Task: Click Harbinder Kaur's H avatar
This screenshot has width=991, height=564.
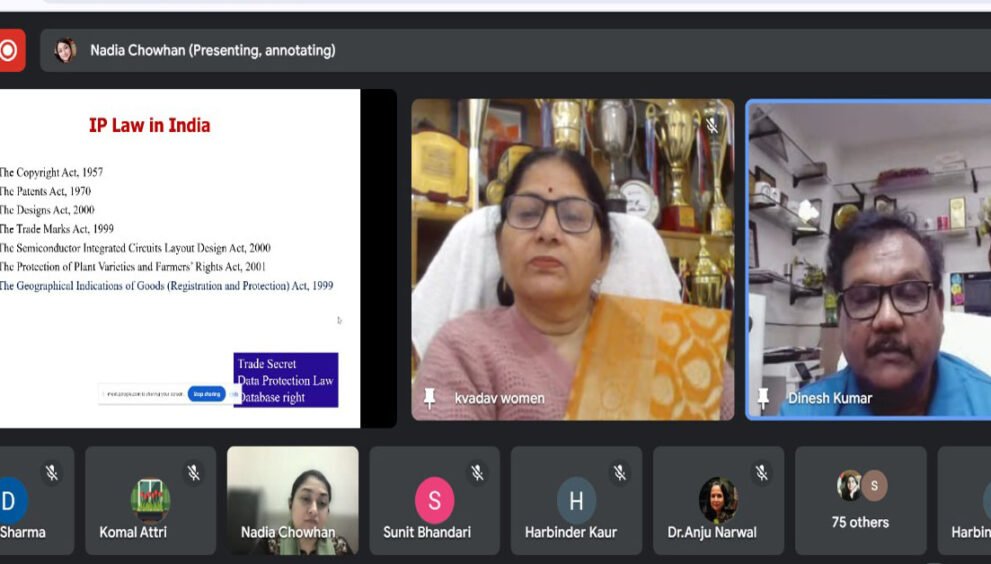Action: 576,500
